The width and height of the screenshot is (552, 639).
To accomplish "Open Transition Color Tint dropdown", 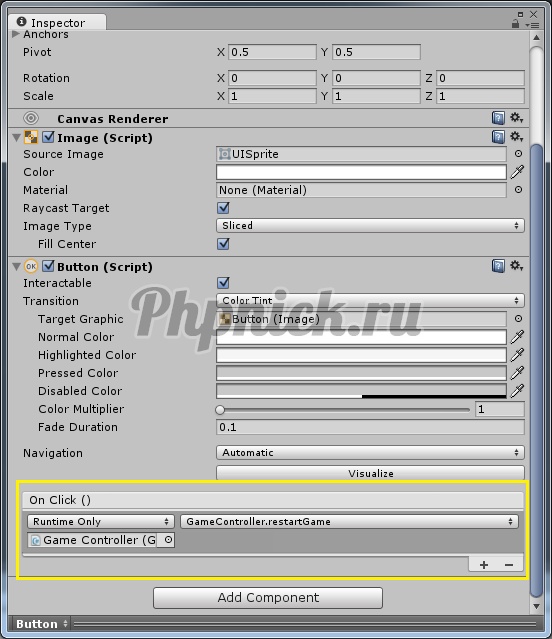I will [x=370, y=301].
